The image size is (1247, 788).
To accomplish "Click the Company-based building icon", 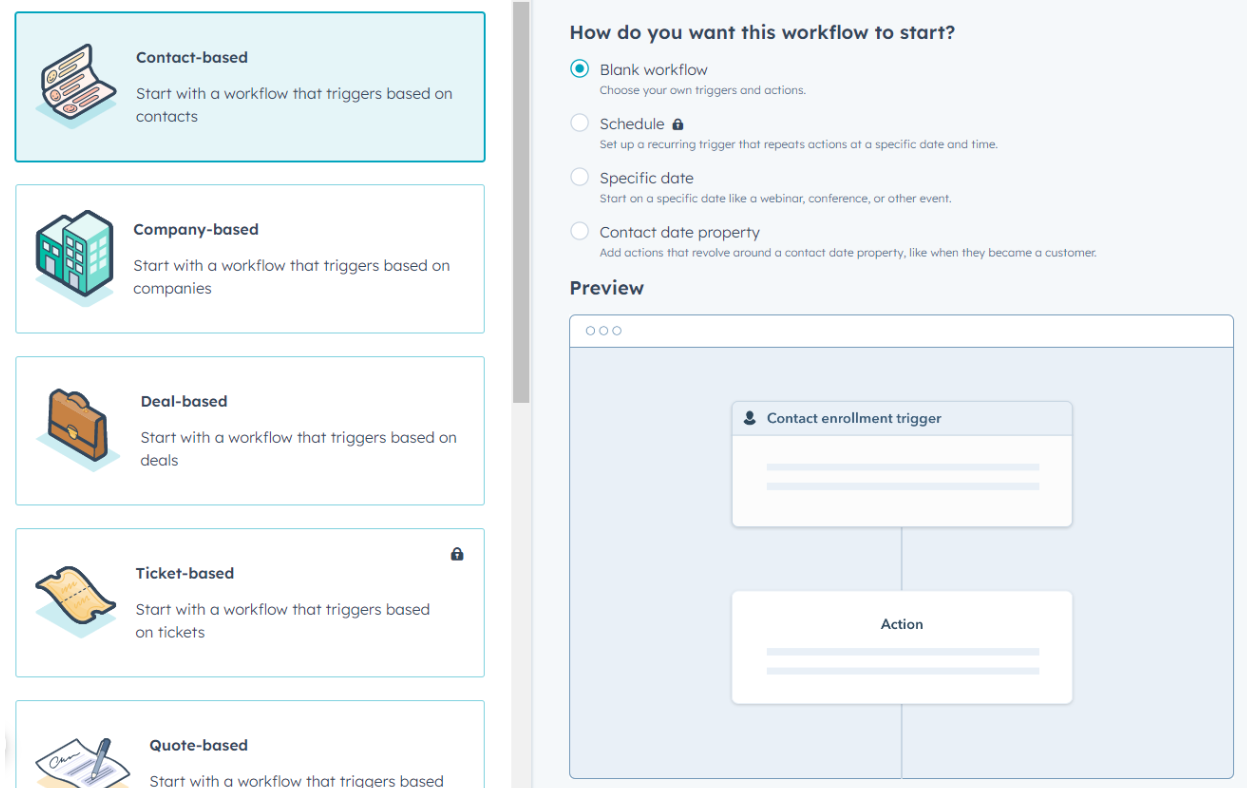I will click(x=75, y=250).
